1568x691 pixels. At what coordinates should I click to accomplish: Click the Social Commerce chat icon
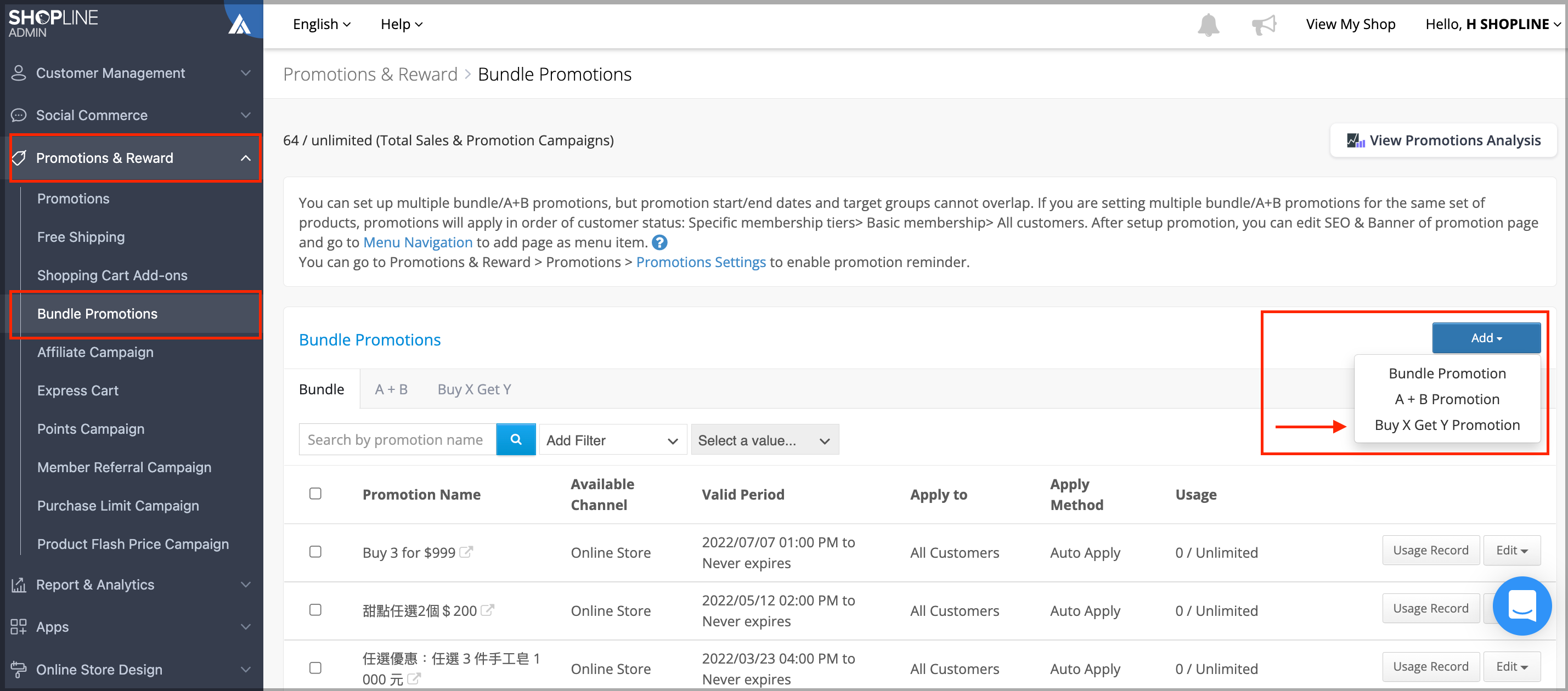pyautogui.click(x=19, y=115)
